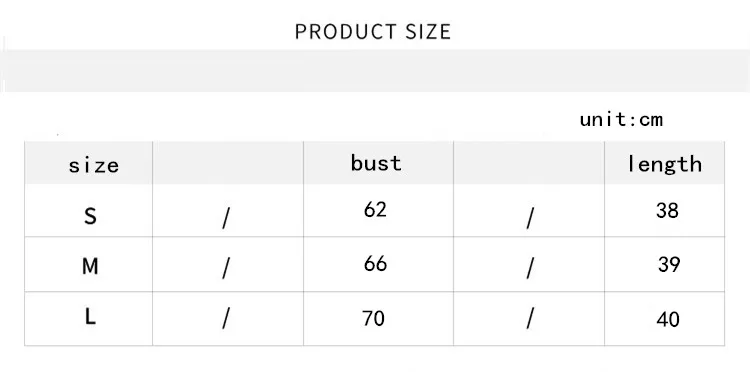Click the bust column header

(376, 163)
